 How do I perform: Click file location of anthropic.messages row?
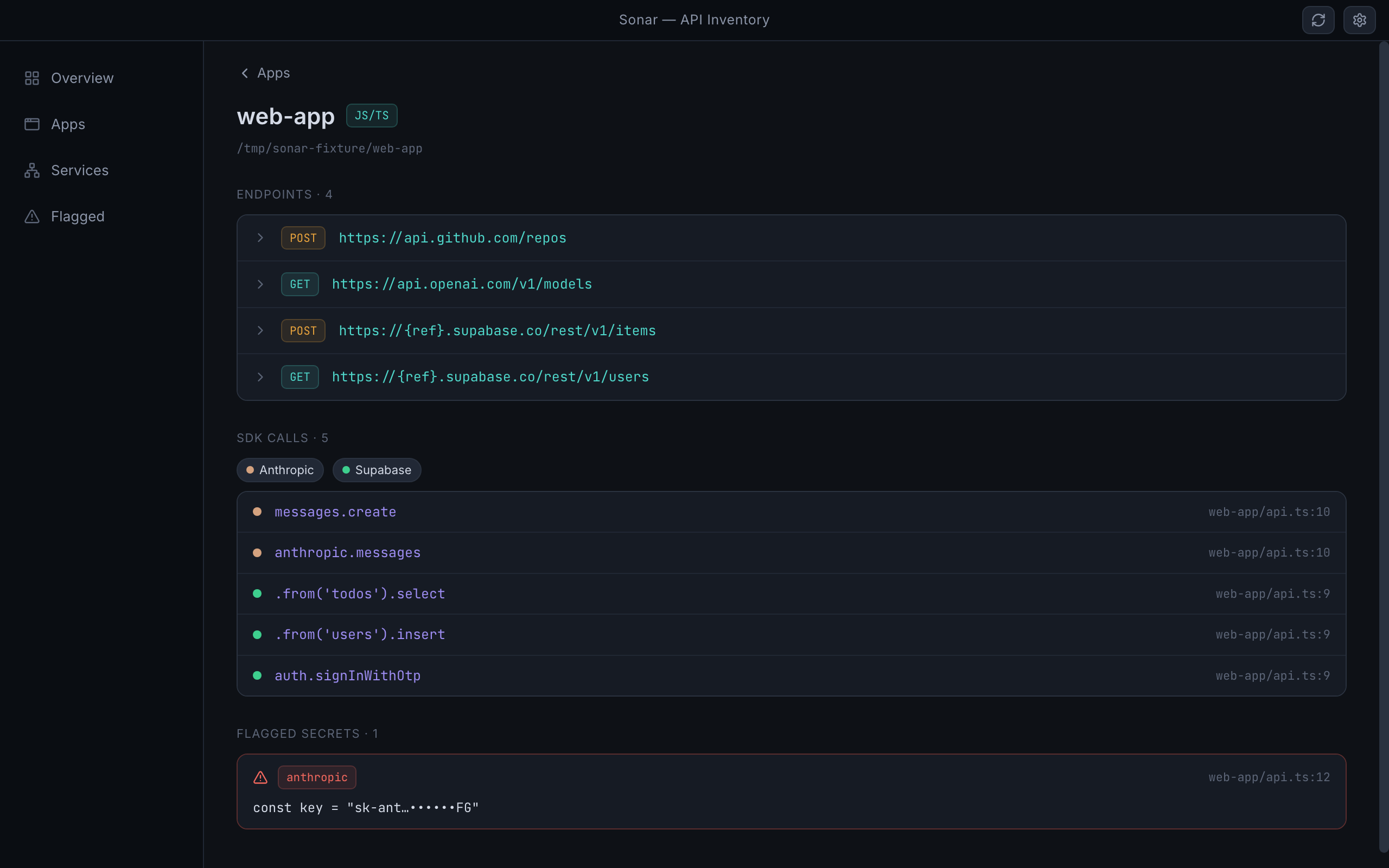[x=1269, y=553]
